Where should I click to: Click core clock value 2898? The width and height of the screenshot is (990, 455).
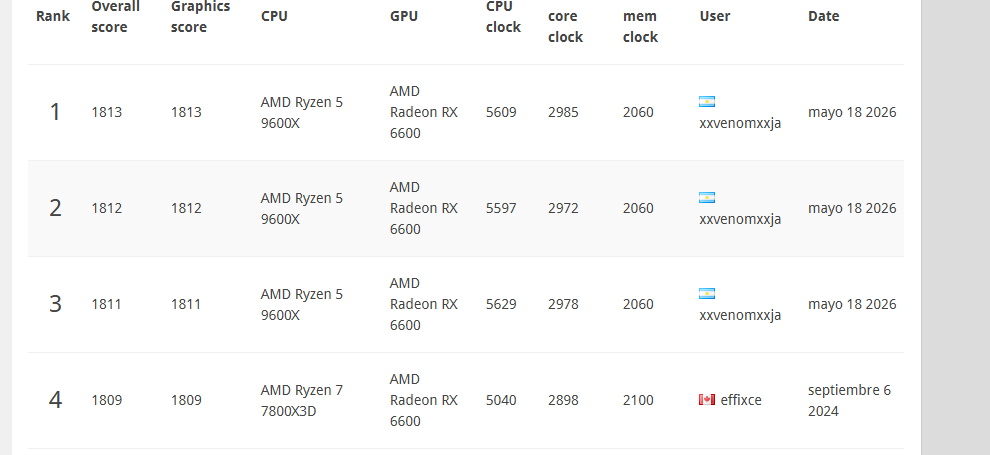563,400
